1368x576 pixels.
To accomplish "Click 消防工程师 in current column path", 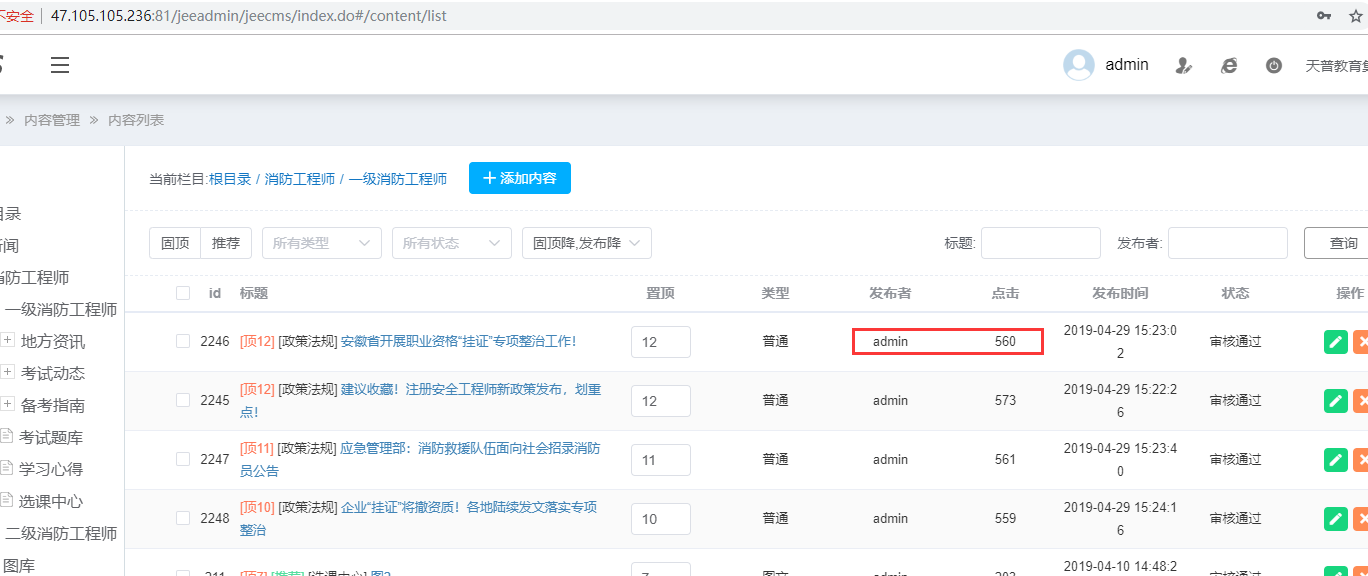I will coord(300,179).
